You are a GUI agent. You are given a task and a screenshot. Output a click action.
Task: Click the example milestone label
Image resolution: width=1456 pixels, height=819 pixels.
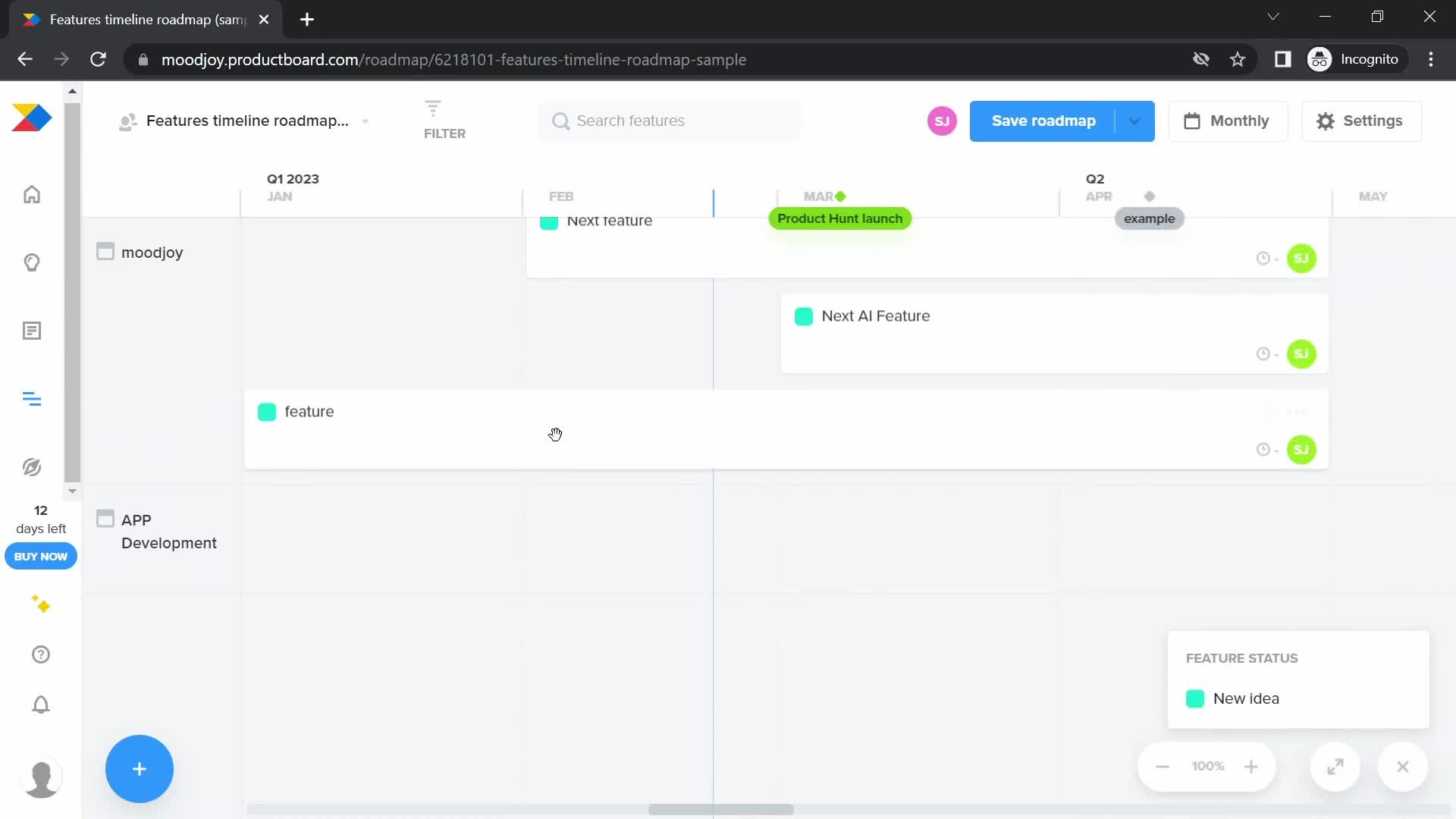click(1149, 218)
